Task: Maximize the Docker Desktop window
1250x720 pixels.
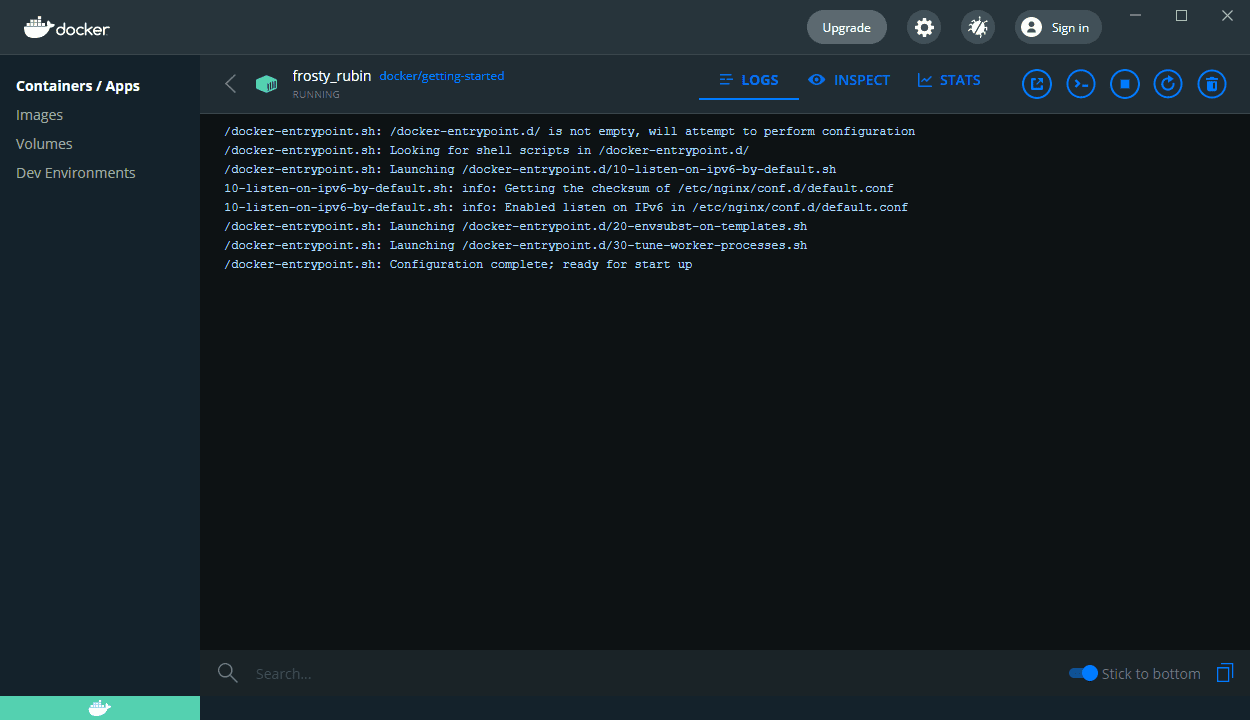Action: (x=1181, y=16)
